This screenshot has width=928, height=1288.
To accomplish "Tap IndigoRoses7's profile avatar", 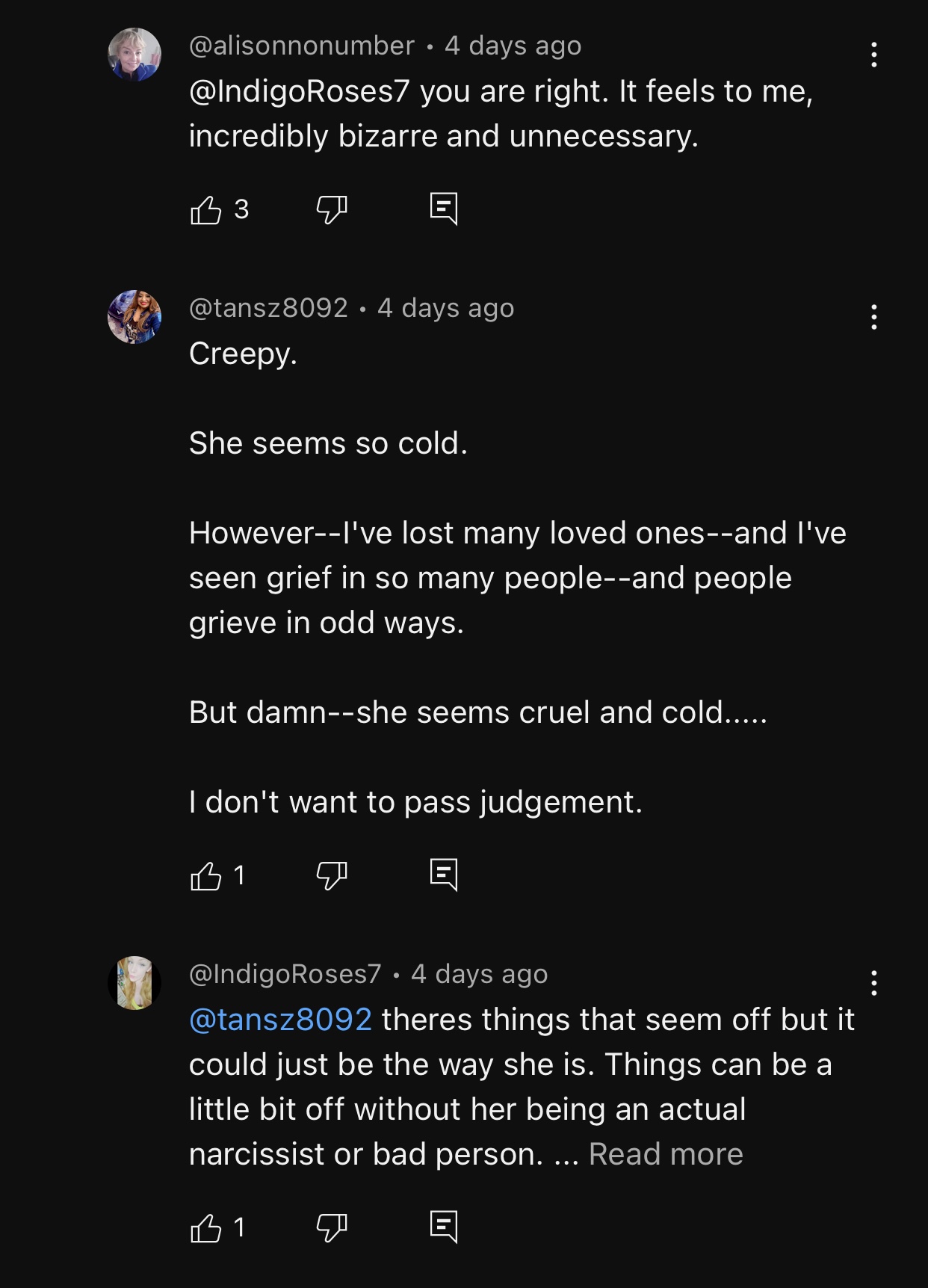I will [134, 983].
